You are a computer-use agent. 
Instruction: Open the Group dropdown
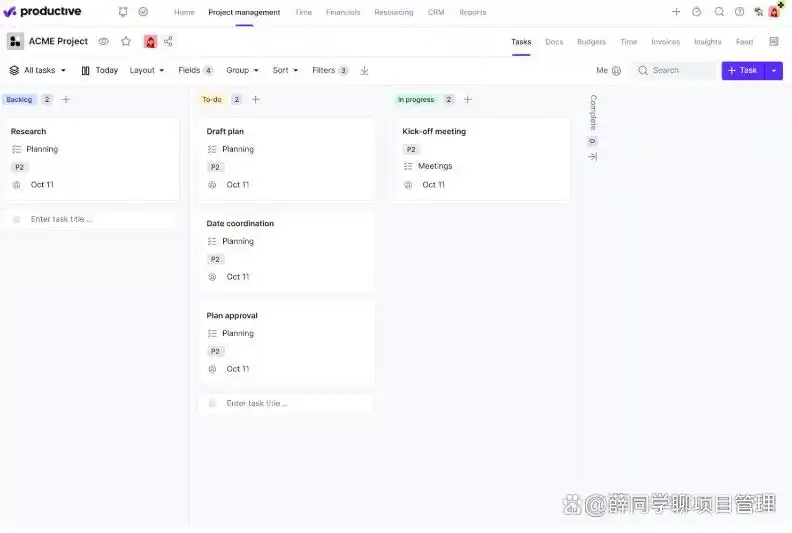pyautogui.click(x=242, y=70)
